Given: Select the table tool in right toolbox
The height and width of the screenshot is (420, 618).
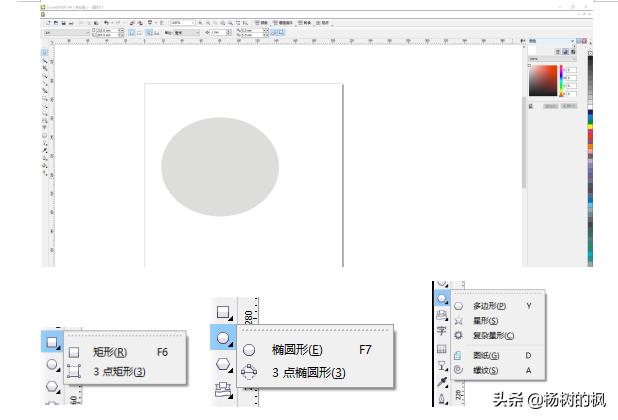Looking at the screenshot, I should tap(441, 348).
